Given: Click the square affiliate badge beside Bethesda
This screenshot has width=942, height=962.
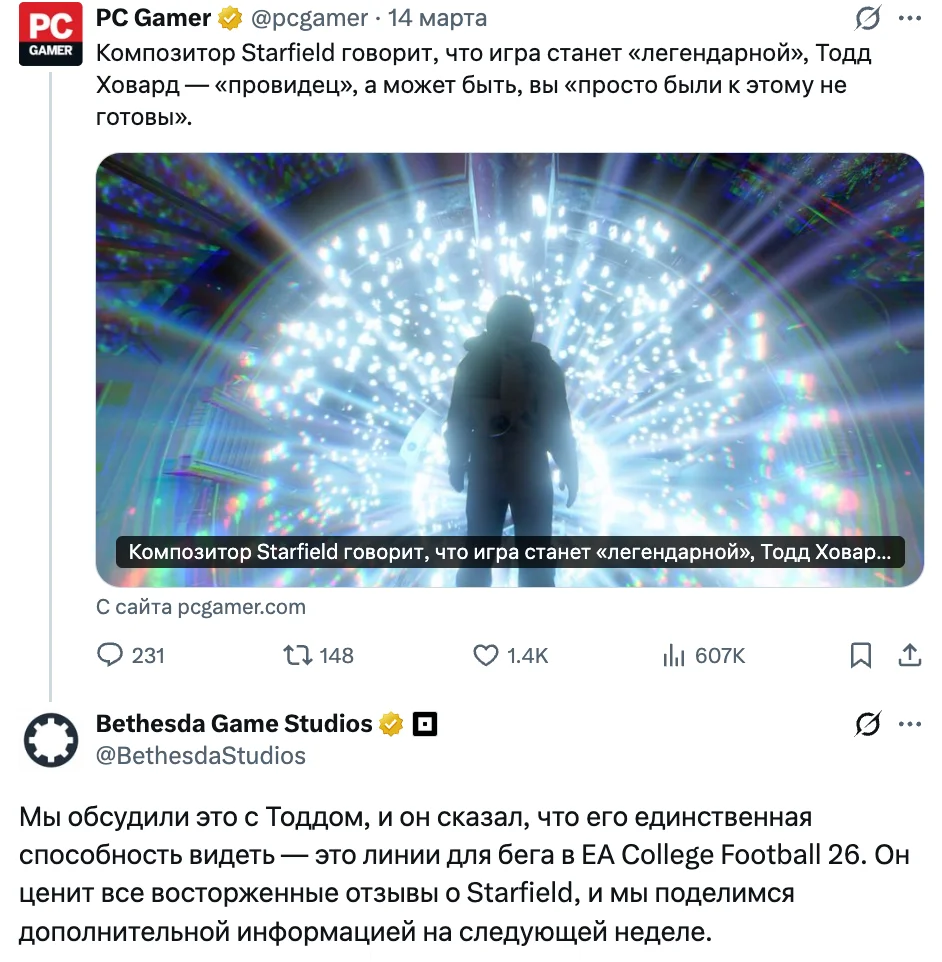Looking at the screenshot, I should [426, 724].
